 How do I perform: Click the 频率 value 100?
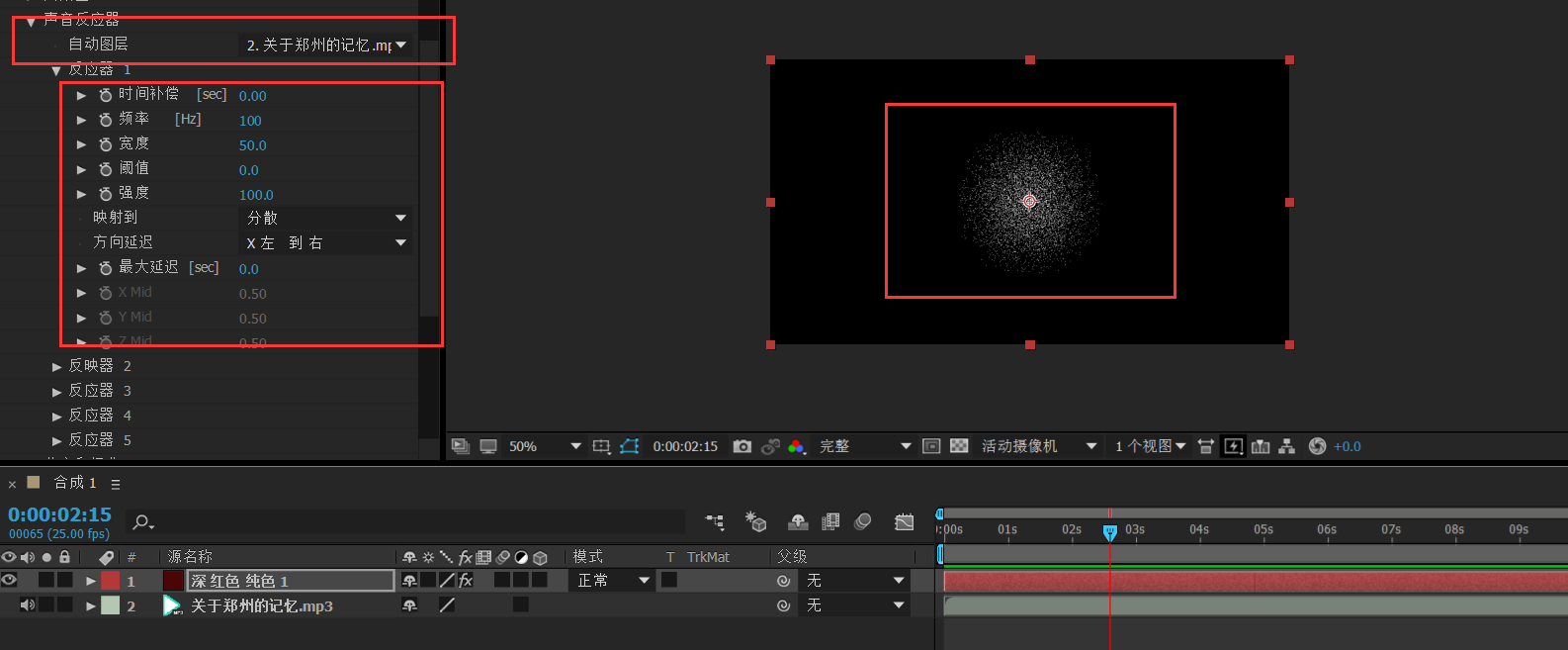250,121
